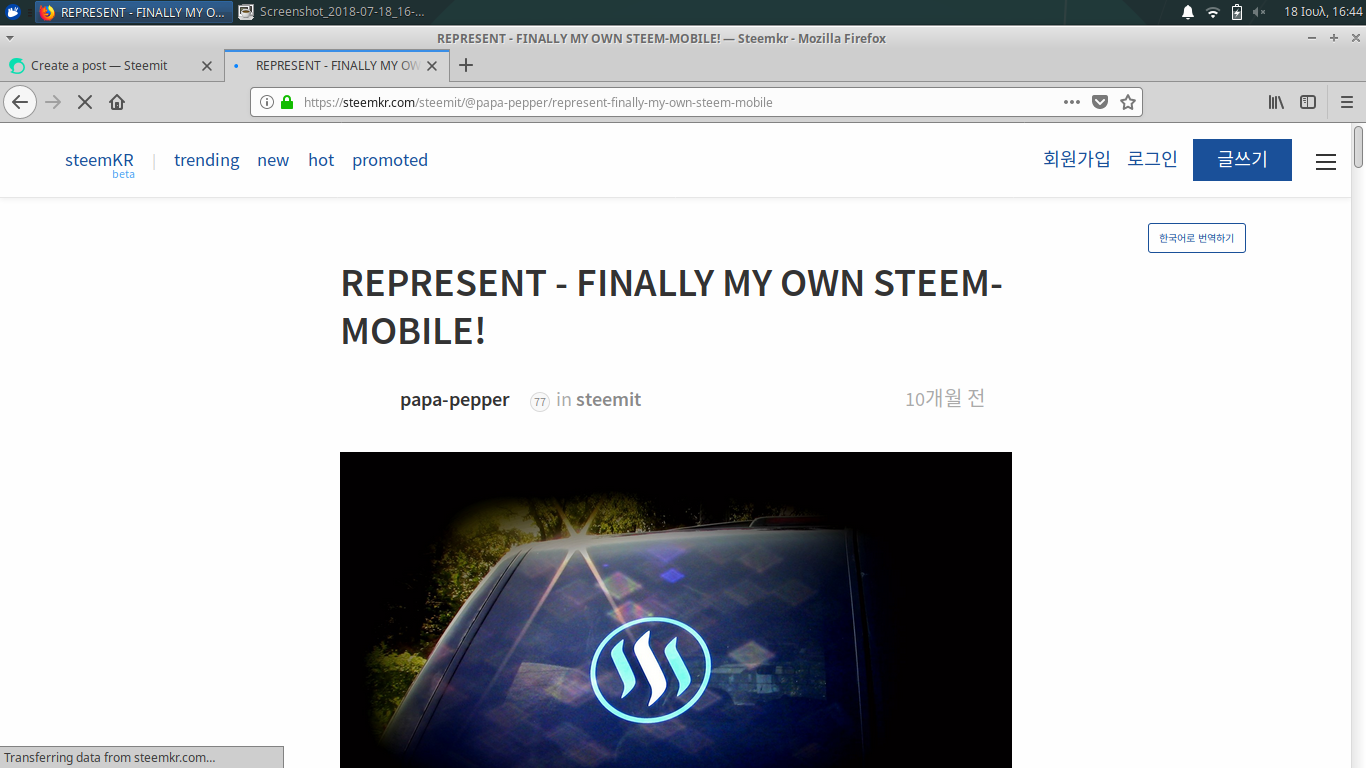Click the 한국어로 번역하기 translate button

tap(1197, 238)
